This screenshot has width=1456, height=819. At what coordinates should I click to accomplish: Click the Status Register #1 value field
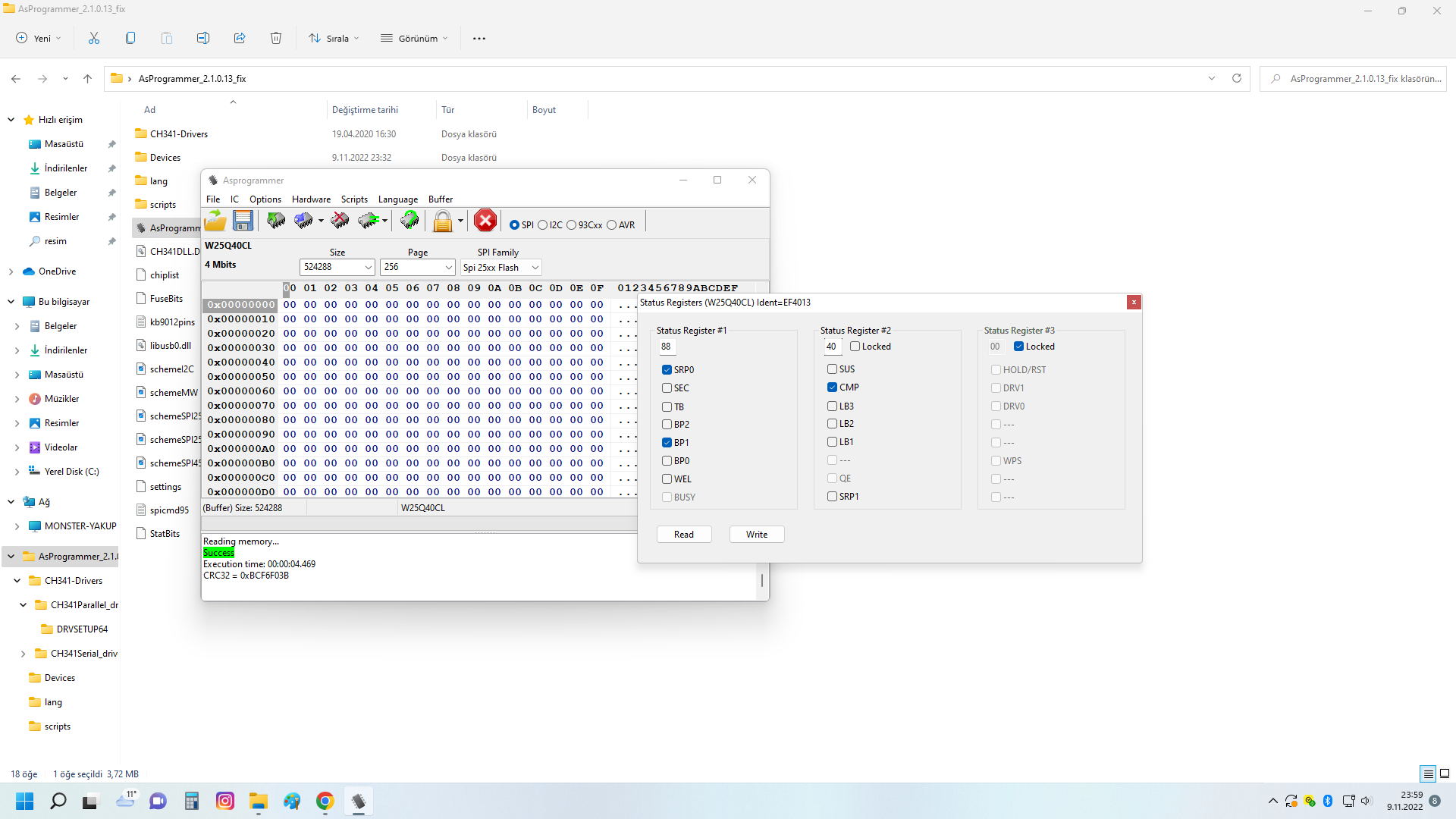tap(667, 347)
